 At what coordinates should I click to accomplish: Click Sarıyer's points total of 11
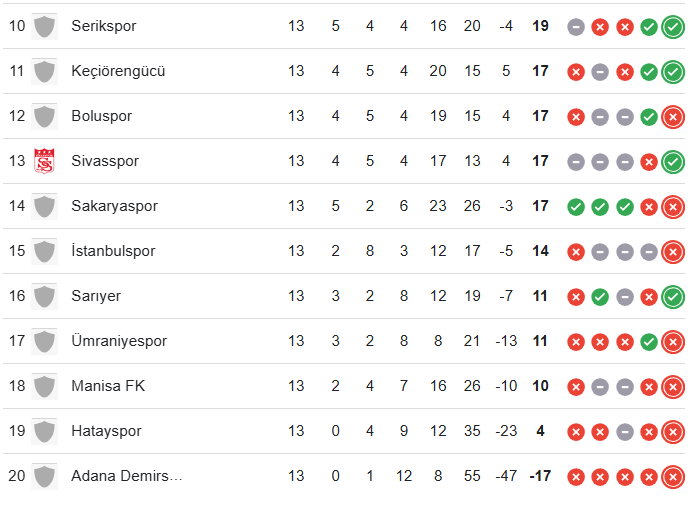540,296
